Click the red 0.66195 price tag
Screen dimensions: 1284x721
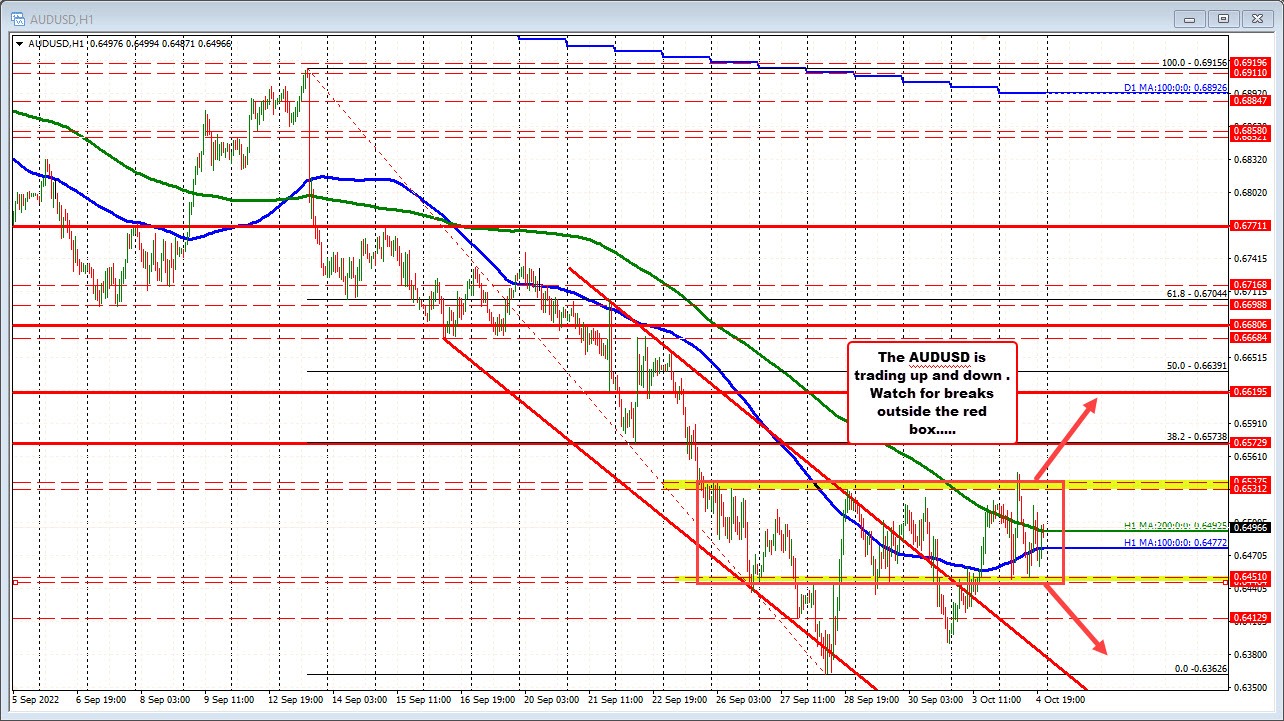(1252, 392)
